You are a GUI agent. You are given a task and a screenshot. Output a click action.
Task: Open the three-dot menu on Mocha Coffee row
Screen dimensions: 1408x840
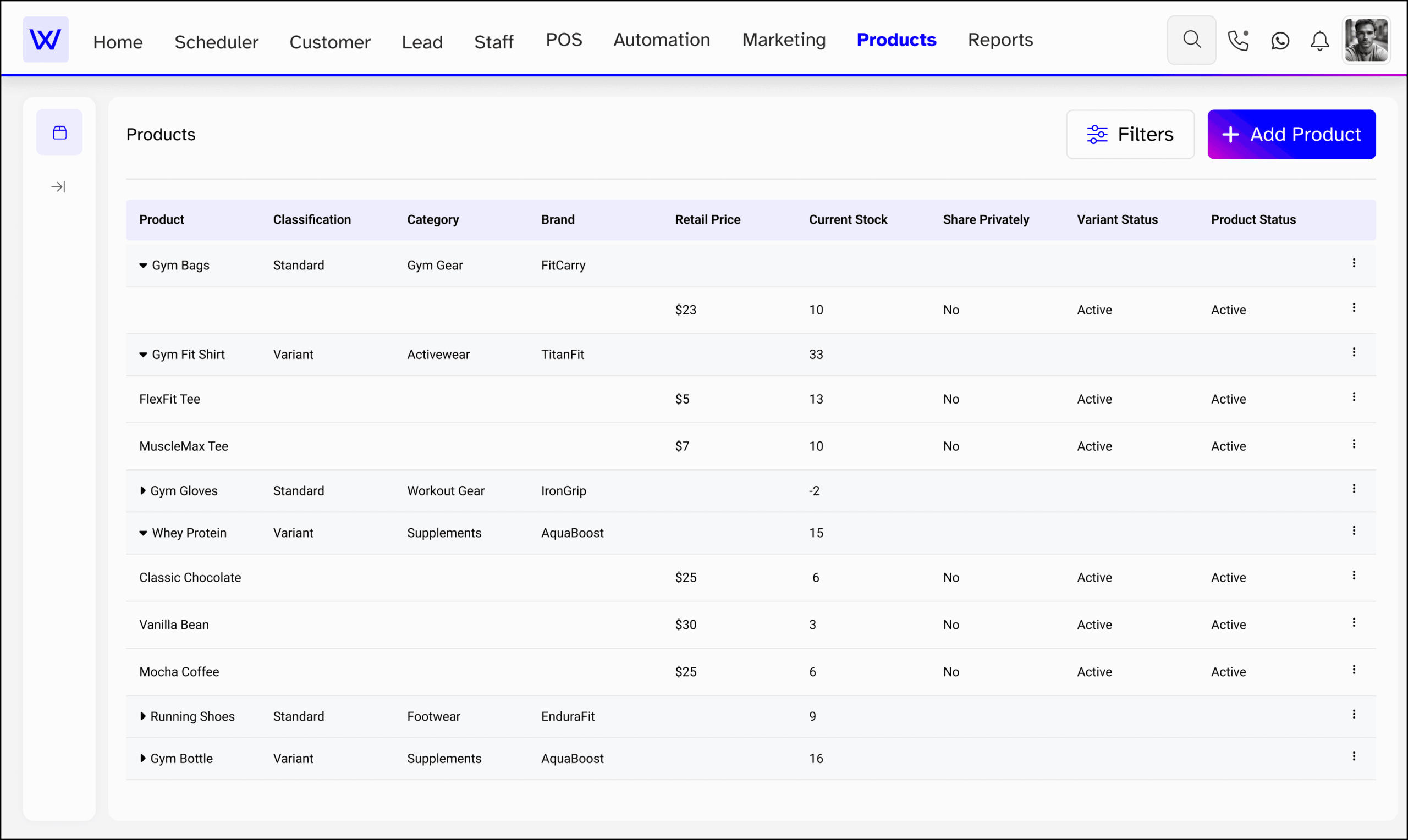coord(1354,670)
